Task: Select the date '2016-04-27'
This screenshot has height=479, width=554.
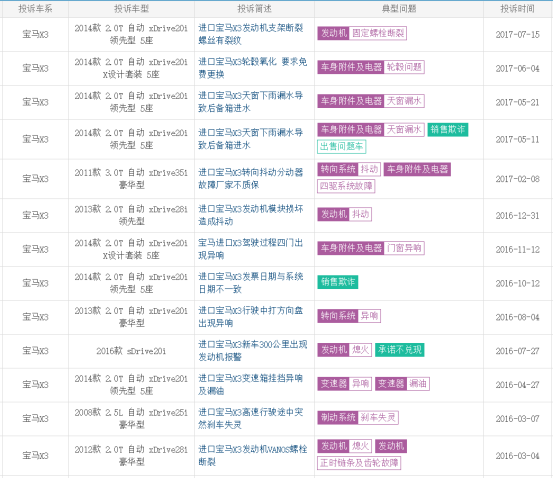Action: [518, 385]
